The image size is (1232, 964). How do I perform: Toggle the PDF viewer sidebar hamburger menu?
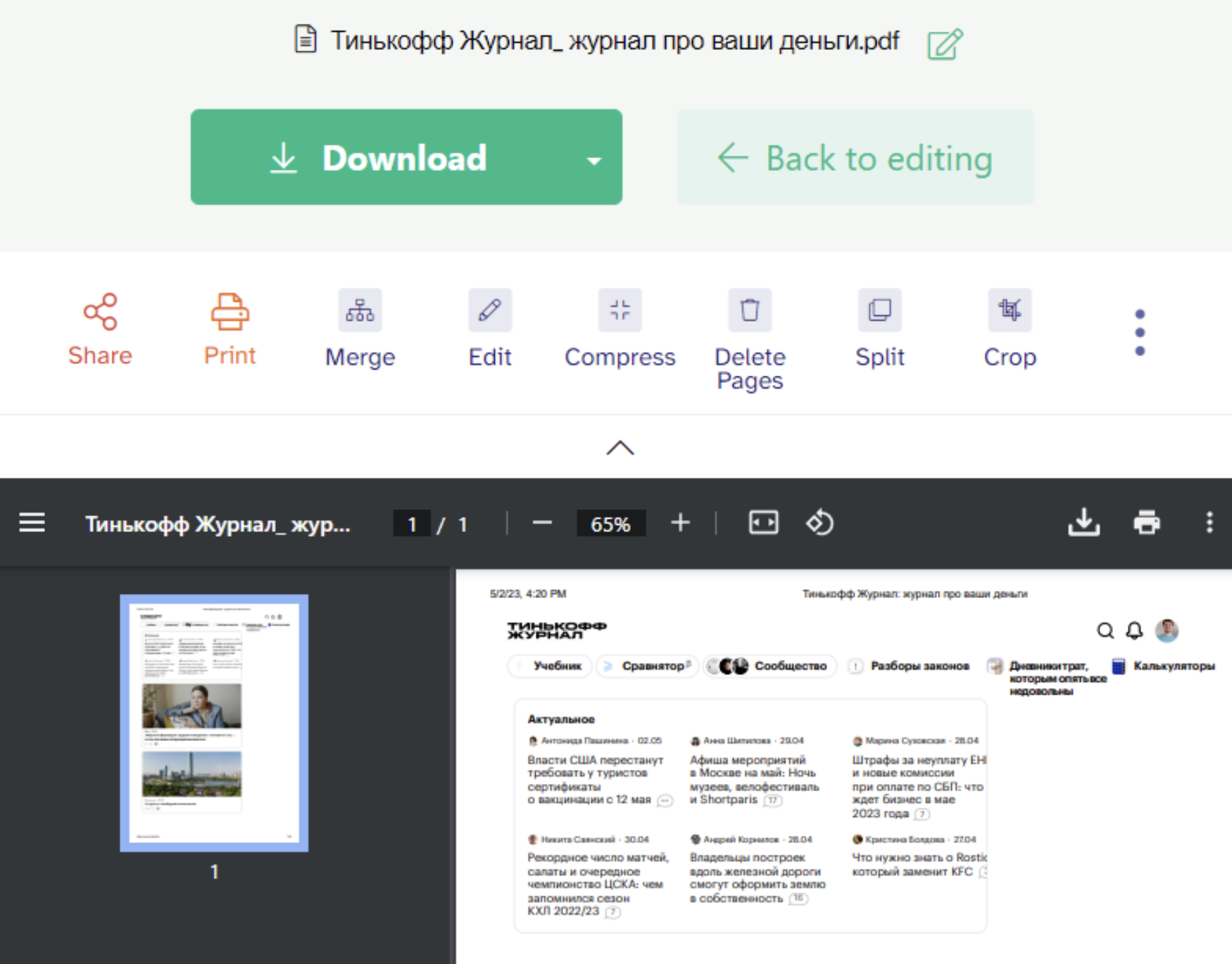[x=32, y=523]
